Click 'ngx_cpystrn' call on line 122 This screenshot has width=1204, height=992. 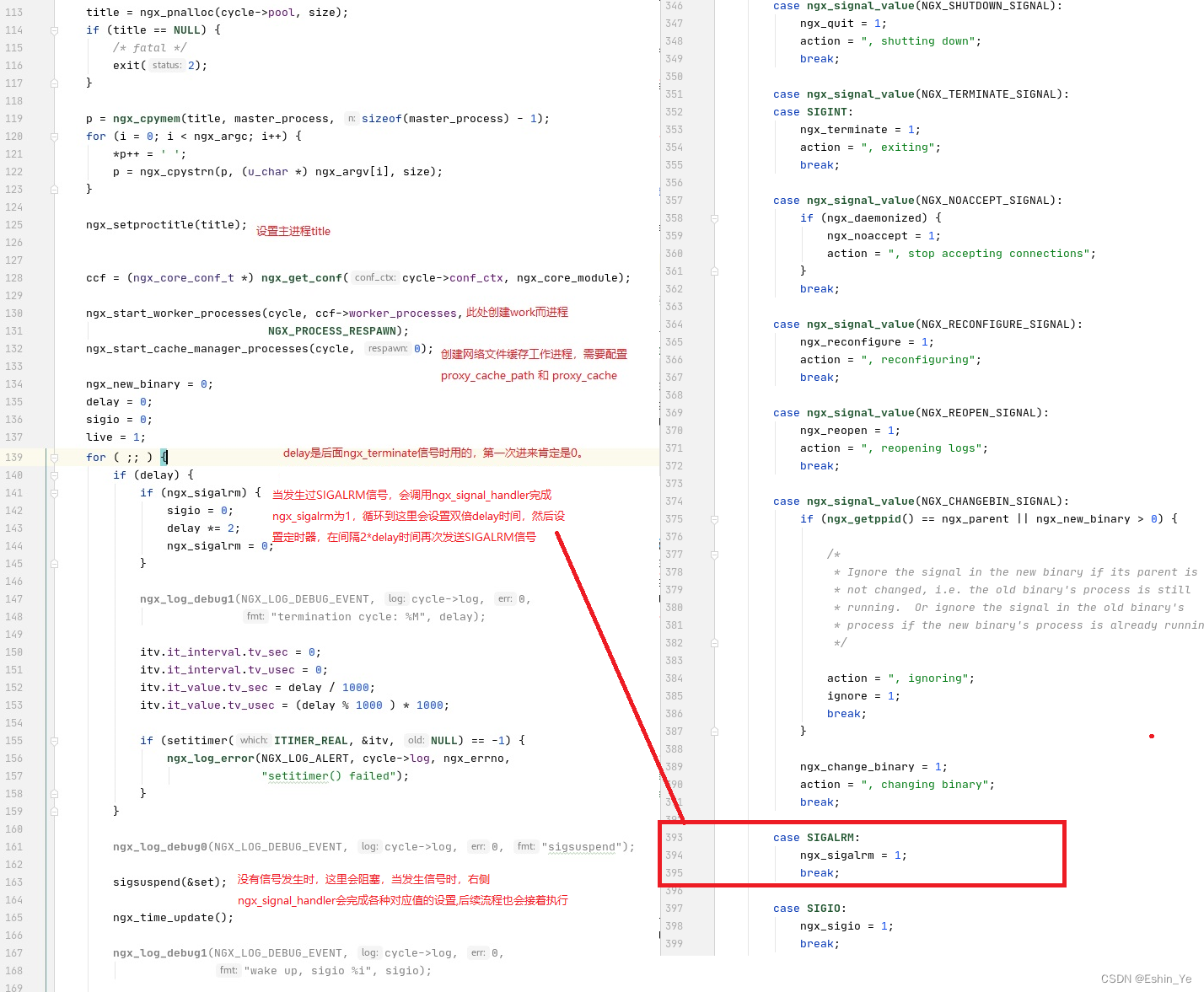pos(177,172)
